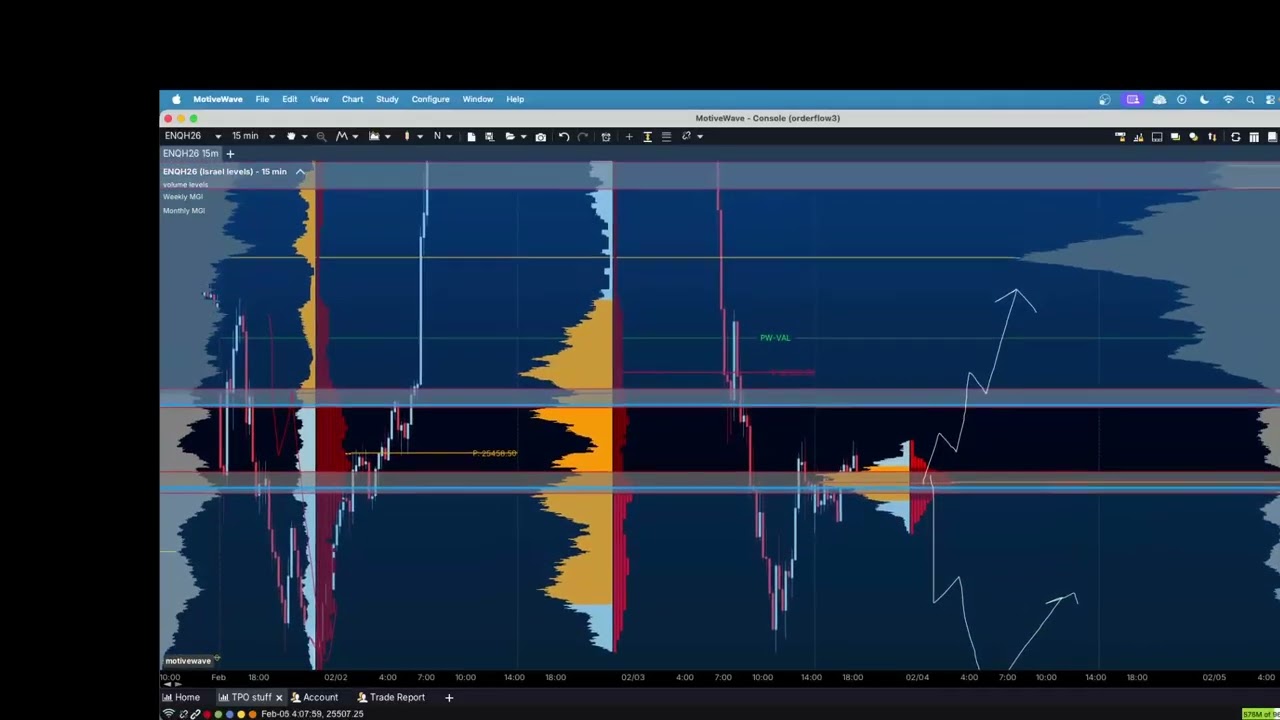Take a chart snapshot with the camera icon
Image resolution: width=1280 pixels, height=720 pixels.
pyautogui.click(x=541, y=137)
